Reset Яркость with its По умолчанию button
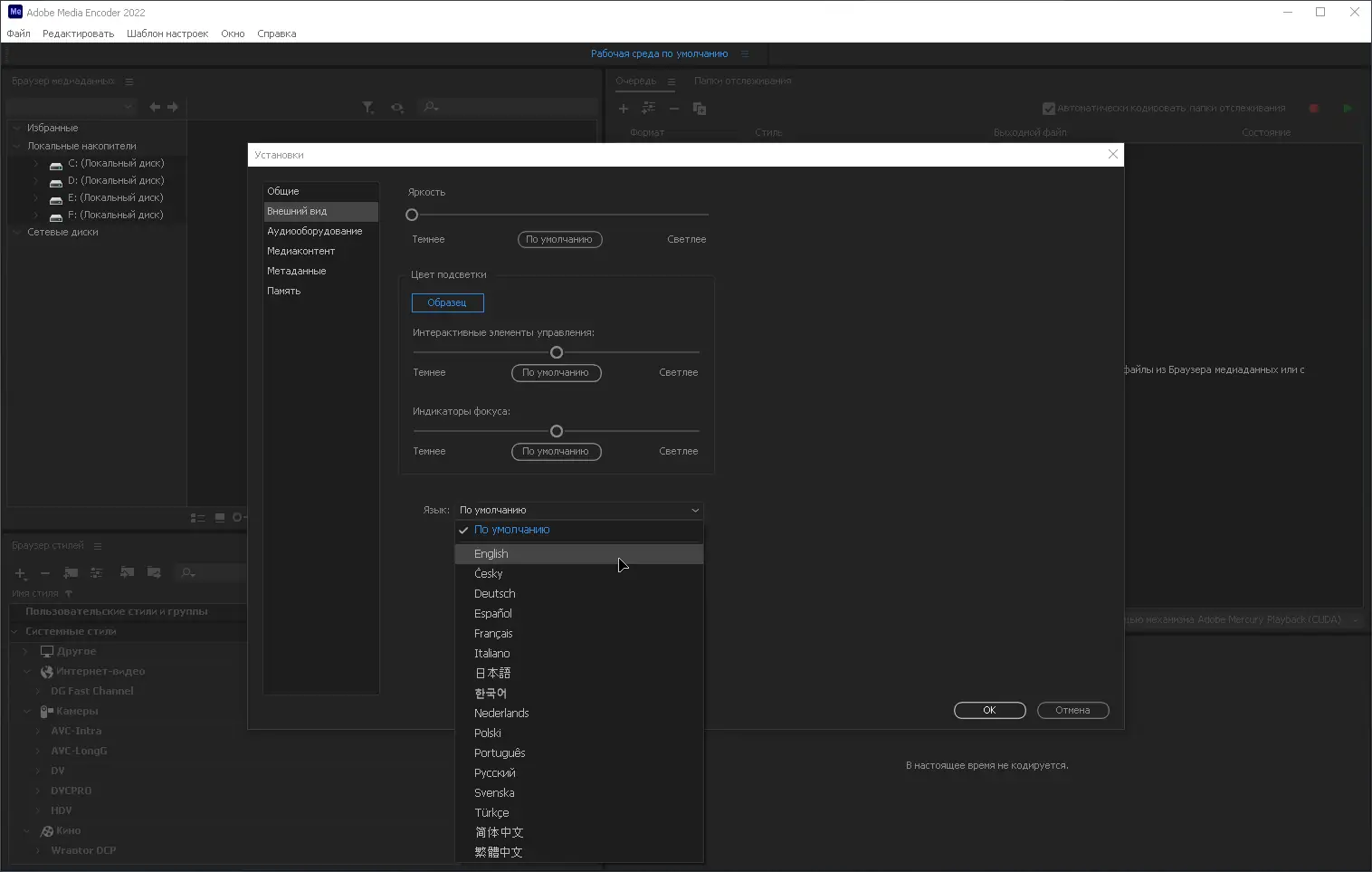Screen dimensions: 1372x872 559,240
